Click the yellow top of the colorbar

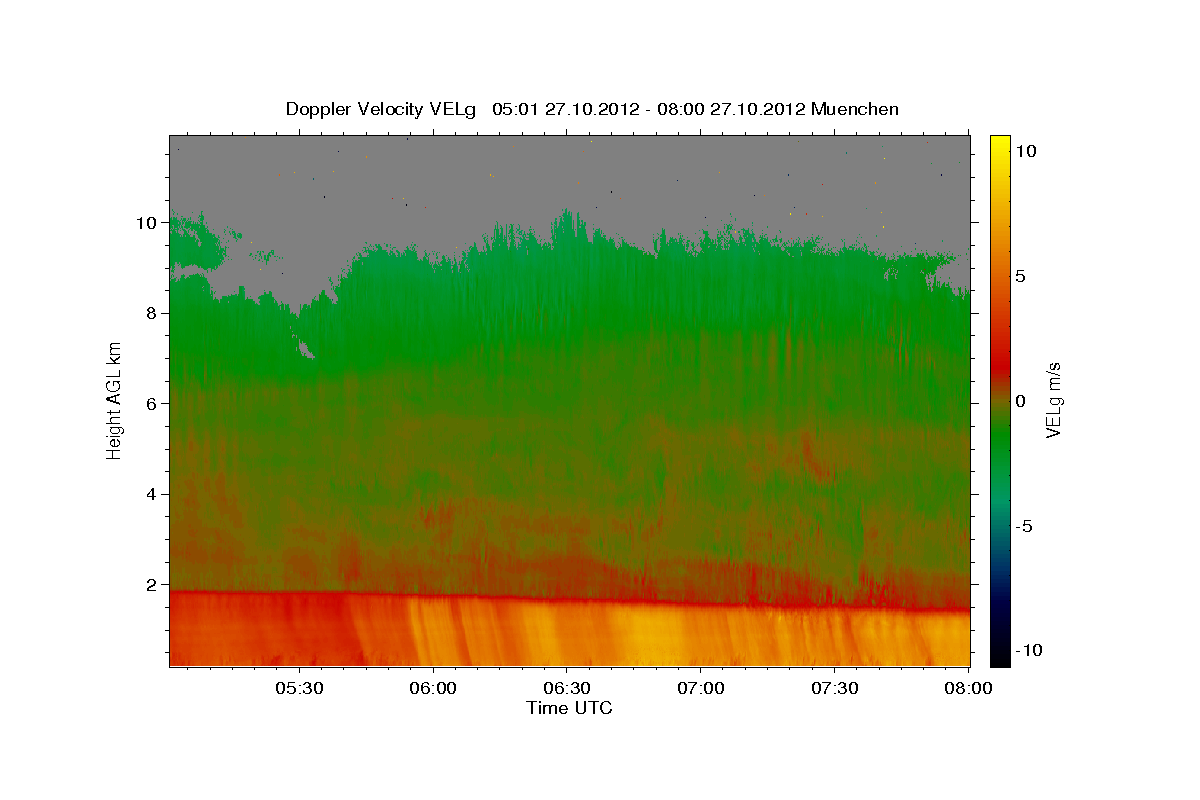(999, 145)
